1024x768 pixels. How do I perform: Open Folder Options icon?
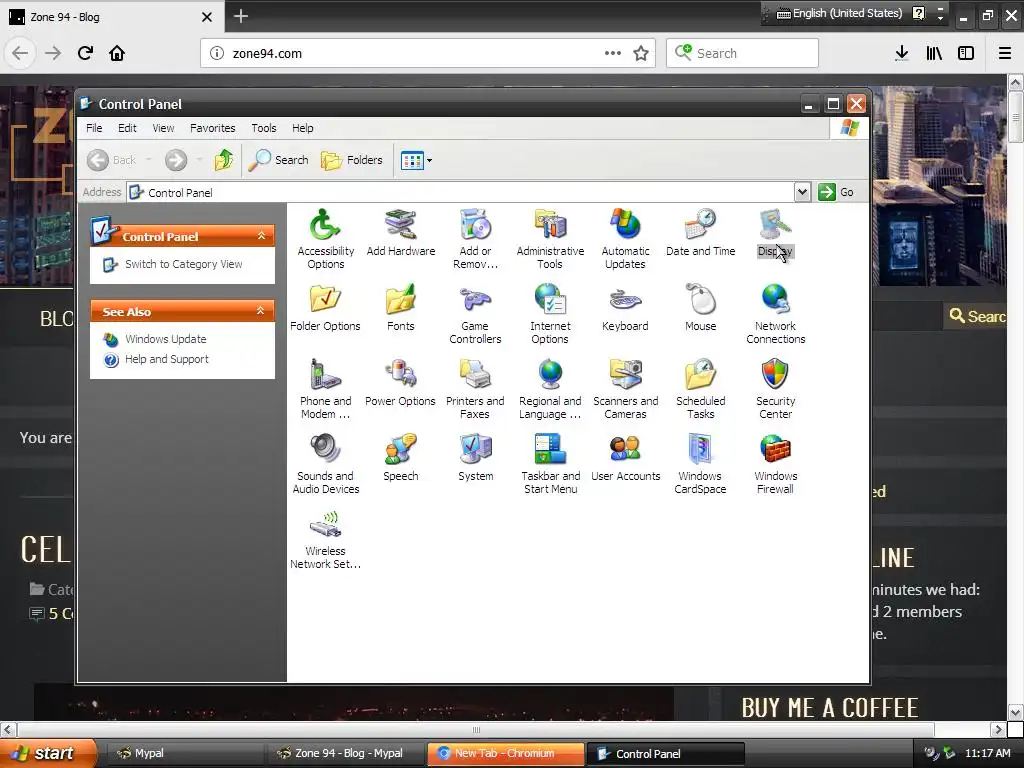pyautogui.click(x=325, y=307)
